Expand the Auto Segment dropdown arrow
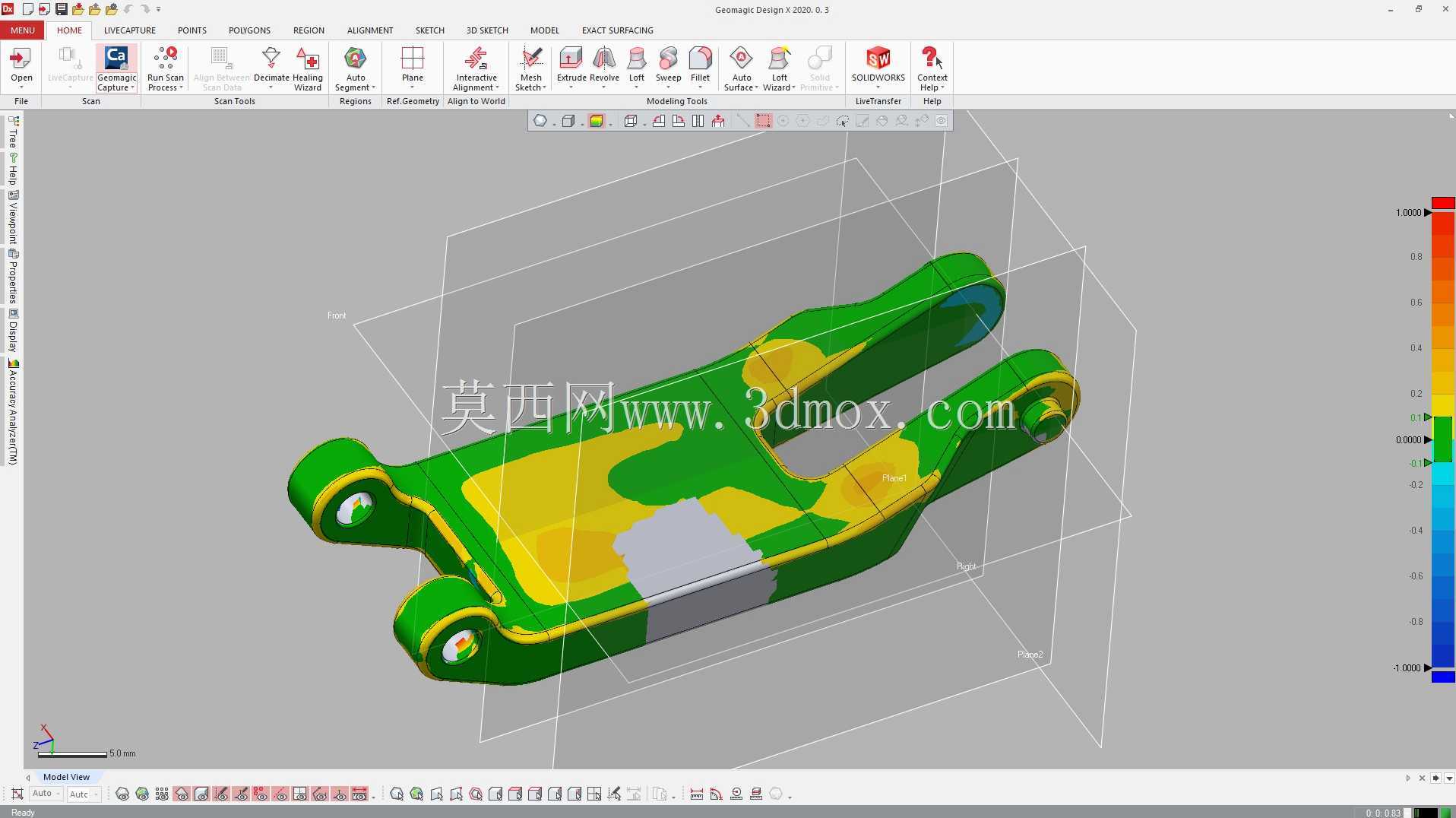 373,88
